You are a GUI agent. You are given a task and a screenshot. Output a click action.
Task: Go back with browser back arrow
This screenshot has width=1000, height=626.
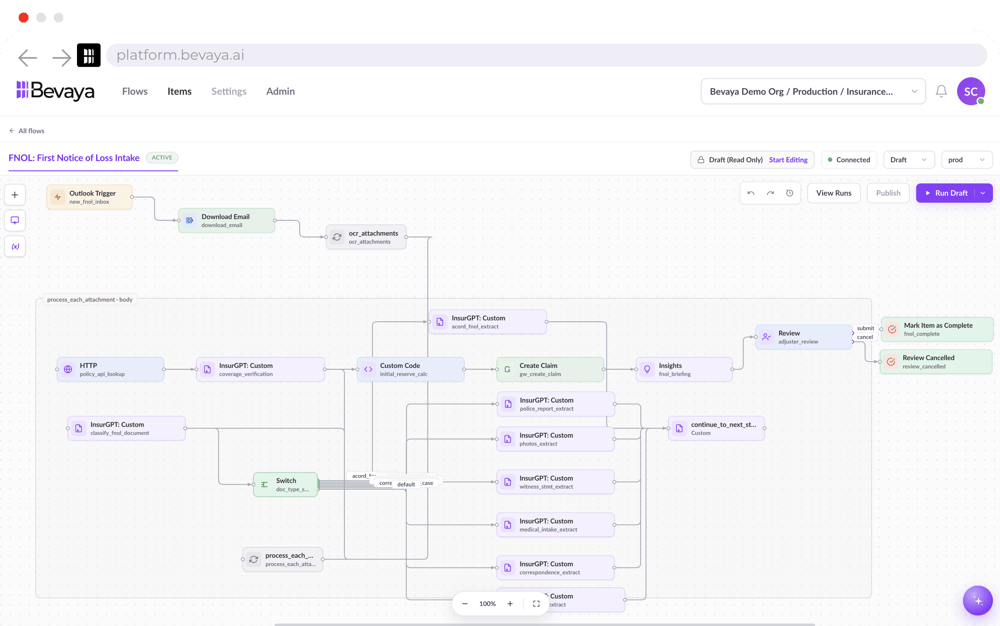[x=27, y=57]
